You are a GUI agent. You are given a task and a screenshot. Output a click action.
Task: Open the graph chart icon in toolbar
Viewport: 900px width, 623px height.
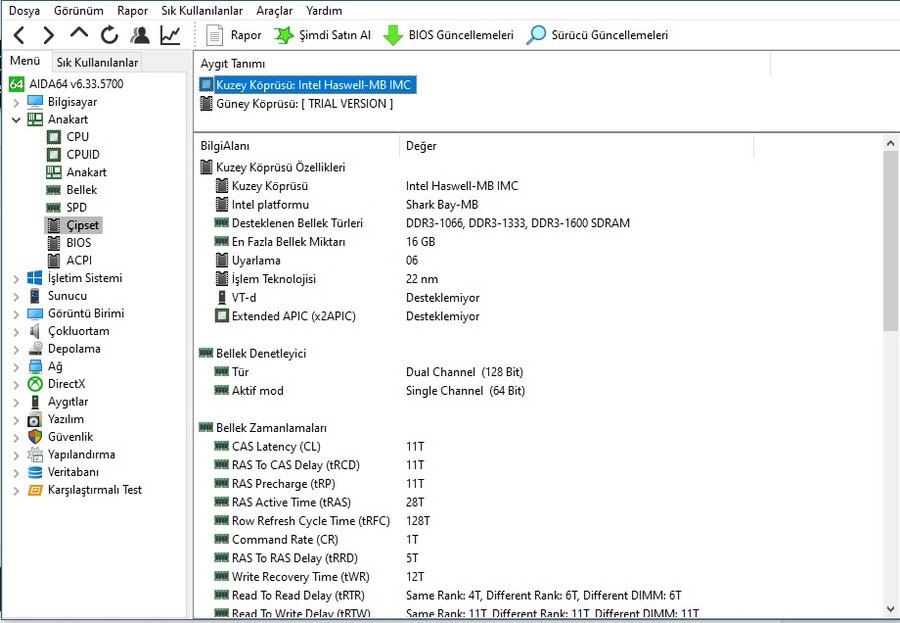click(x=170, y=36)
